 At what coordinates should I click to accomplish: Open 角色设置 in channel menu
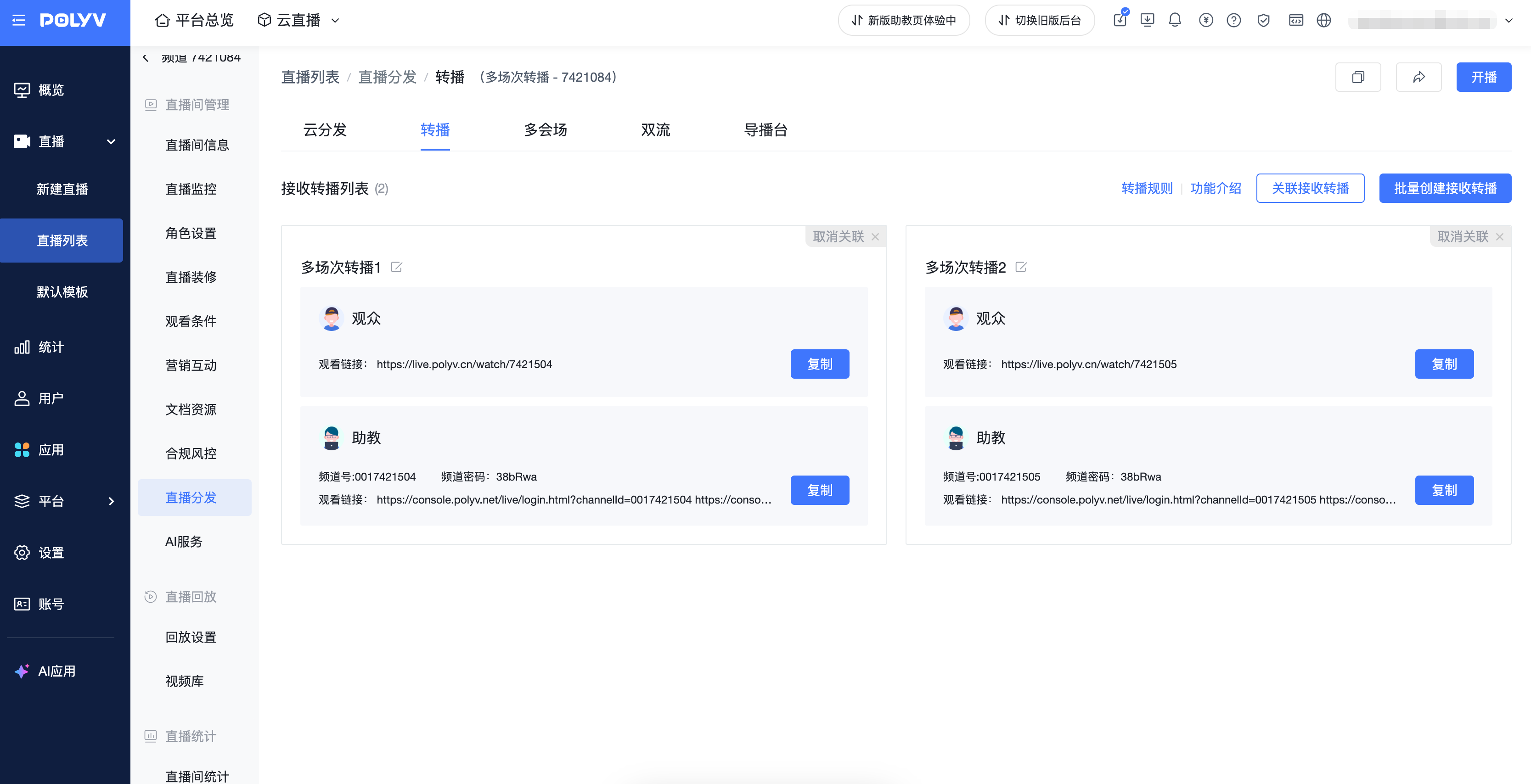tap(191, 233)
